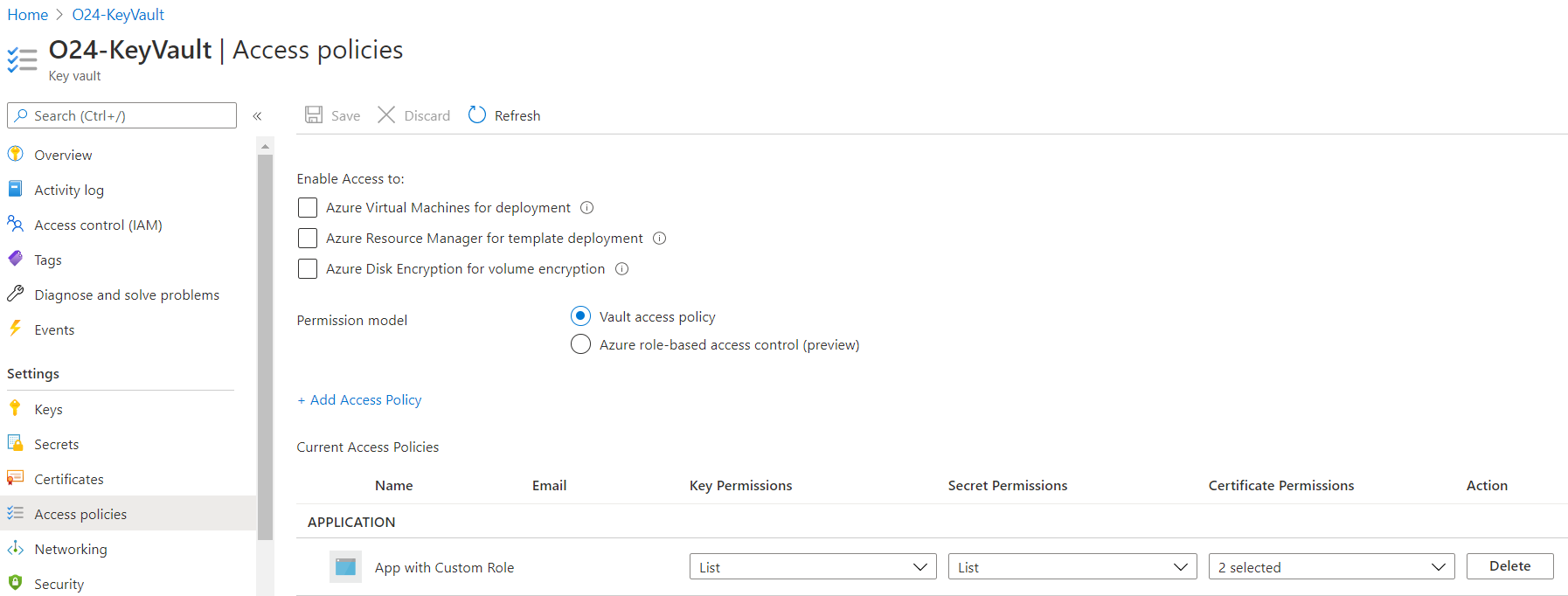Screen dimensions: 1568x596
Task: Enable Azure Virtual Machines for deployment checkbox
Action: click(x=308, y=208)
